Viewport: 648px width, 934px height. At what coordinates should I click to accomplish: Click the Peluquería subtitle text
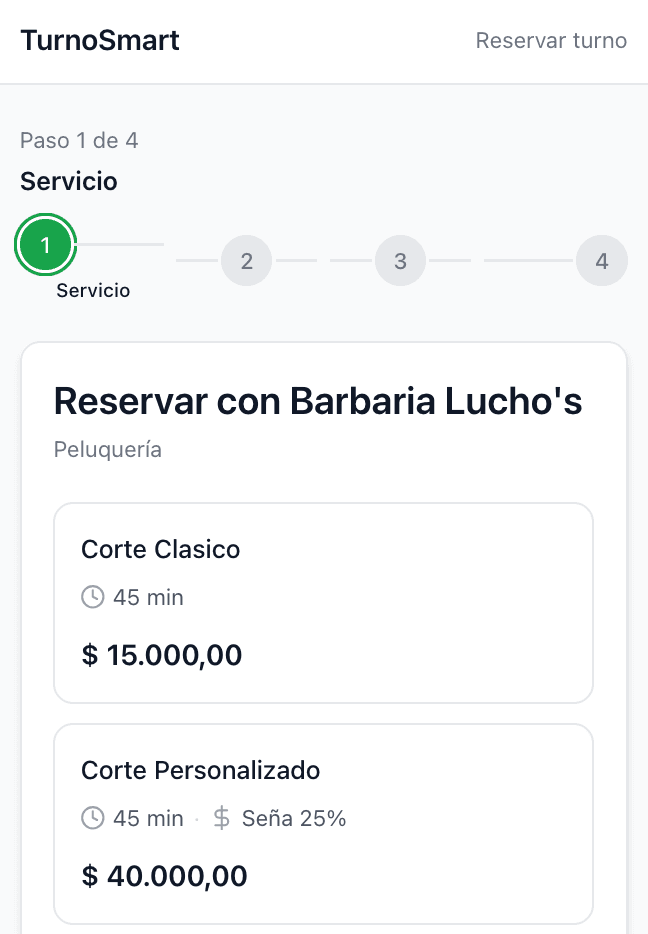107,449
